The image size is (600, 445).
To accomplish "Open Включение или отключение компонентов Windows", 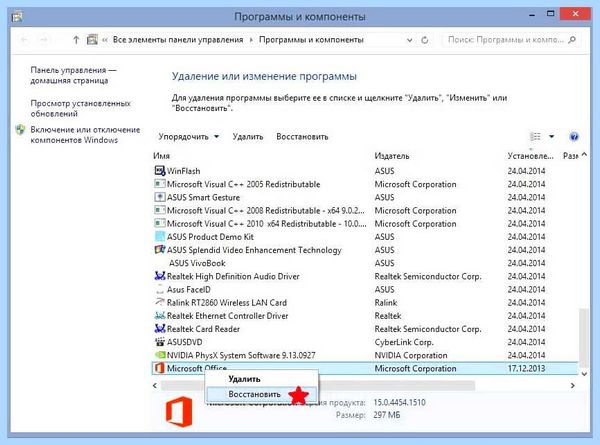I will (x=85, y=135).
